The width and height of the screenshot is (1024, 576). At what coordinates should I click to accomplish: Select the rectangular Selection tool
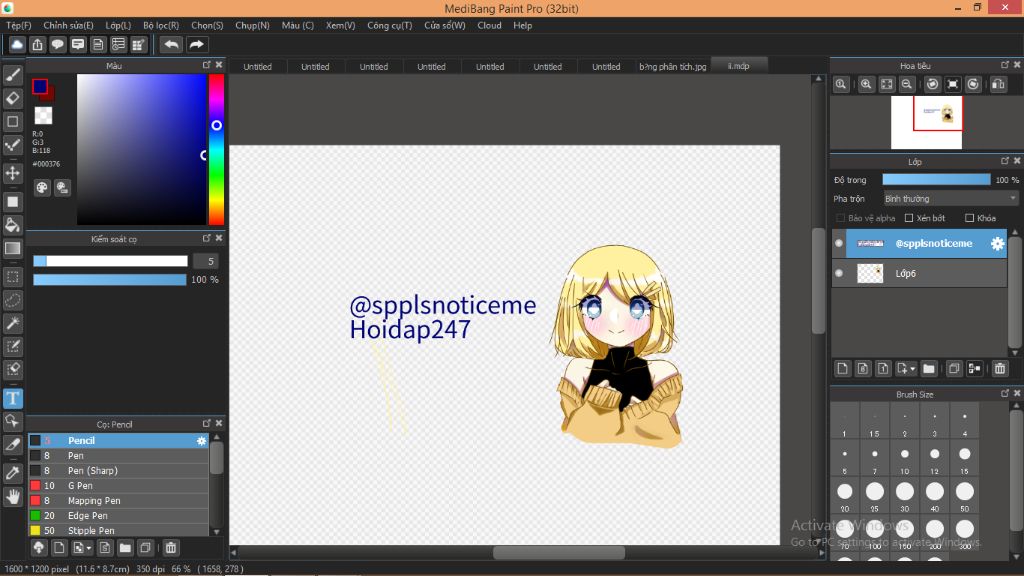[12, 277]
